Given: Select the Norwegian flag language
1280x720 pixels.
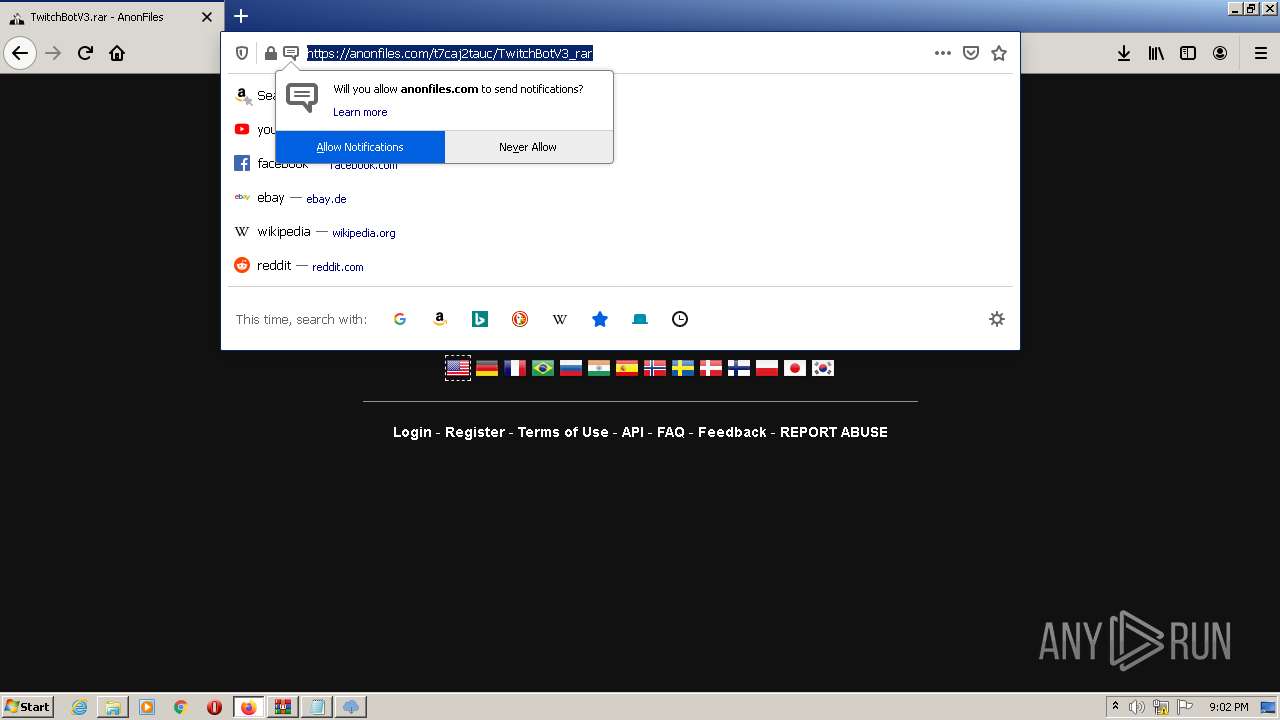Looking at the screenshot, I should (x=655, y=368).
